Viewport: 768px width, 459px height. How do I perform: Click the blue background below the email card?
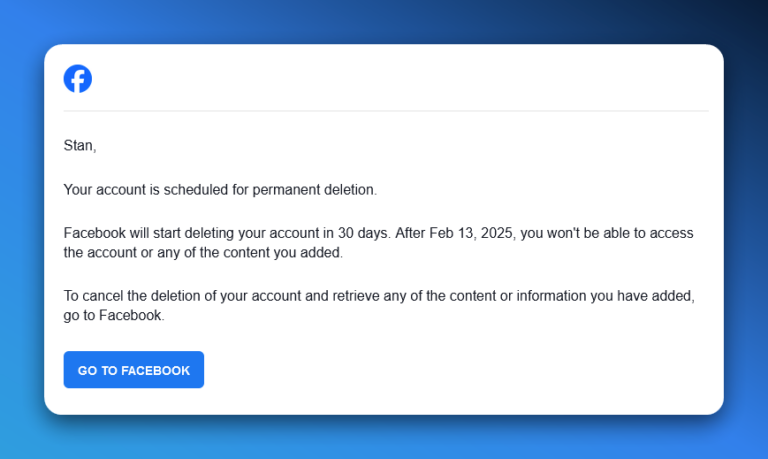tap(384, 438)
